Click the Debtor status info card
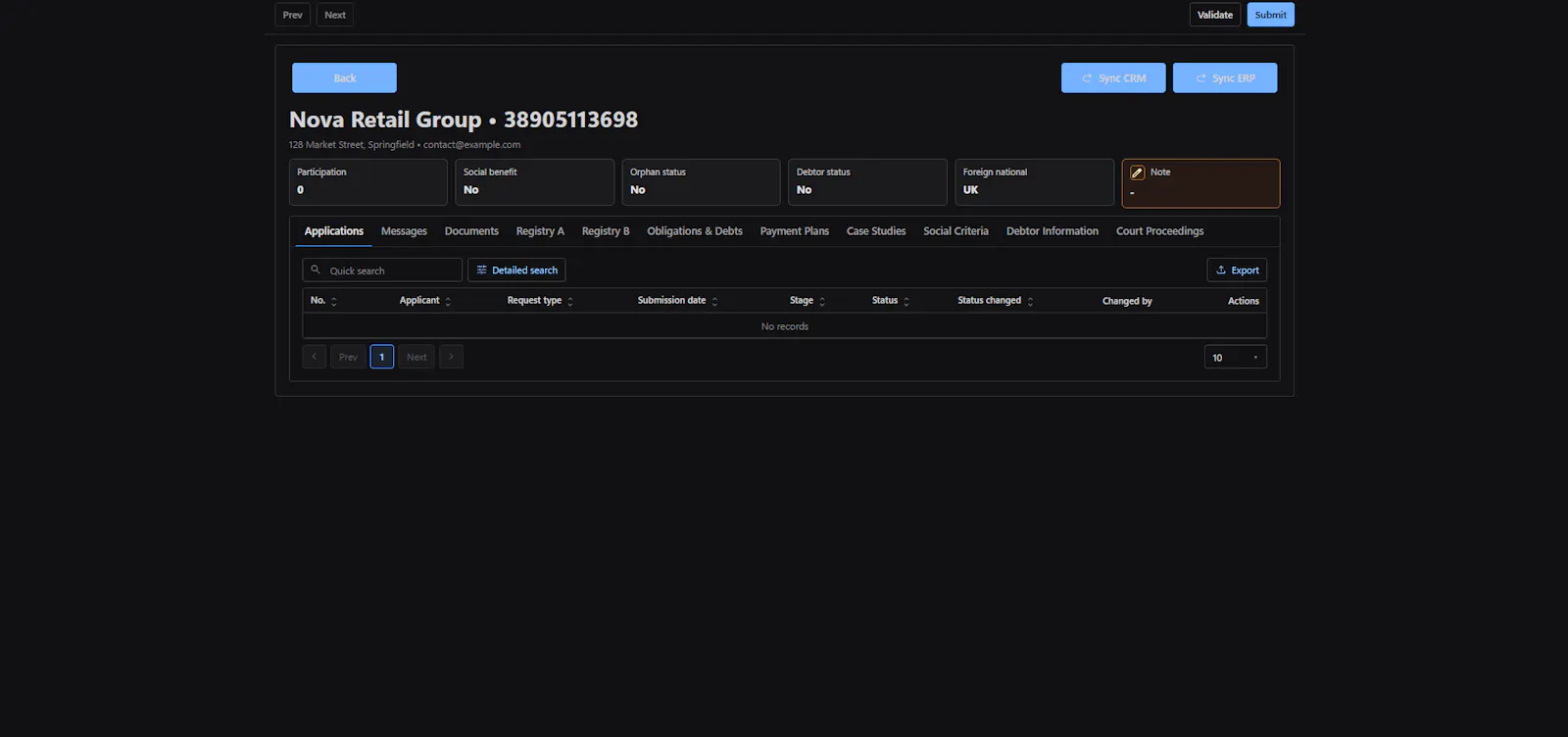The image size is (1568, 737). [x=867, y=182]
